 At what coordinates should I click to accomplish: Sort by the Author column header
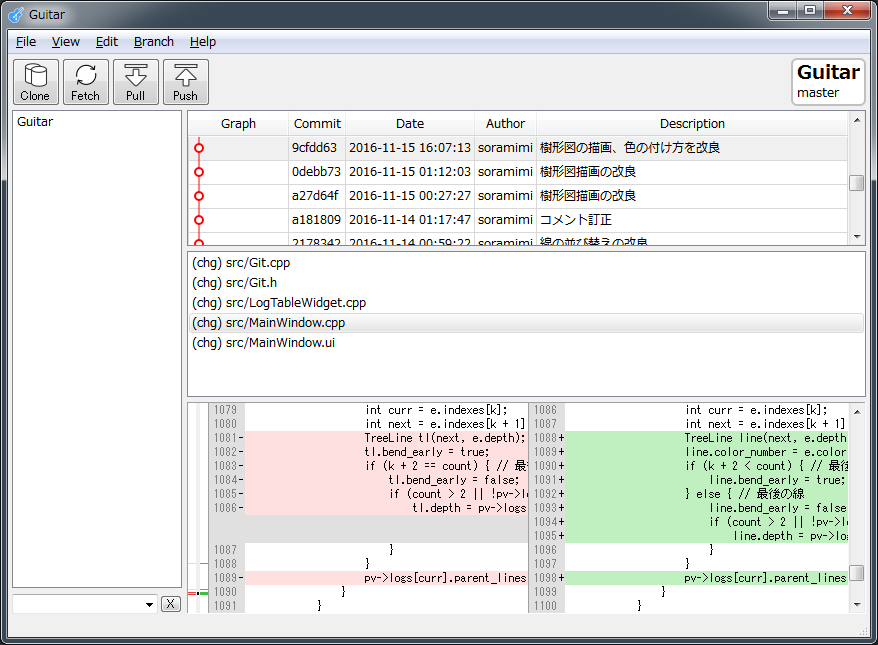505,124
